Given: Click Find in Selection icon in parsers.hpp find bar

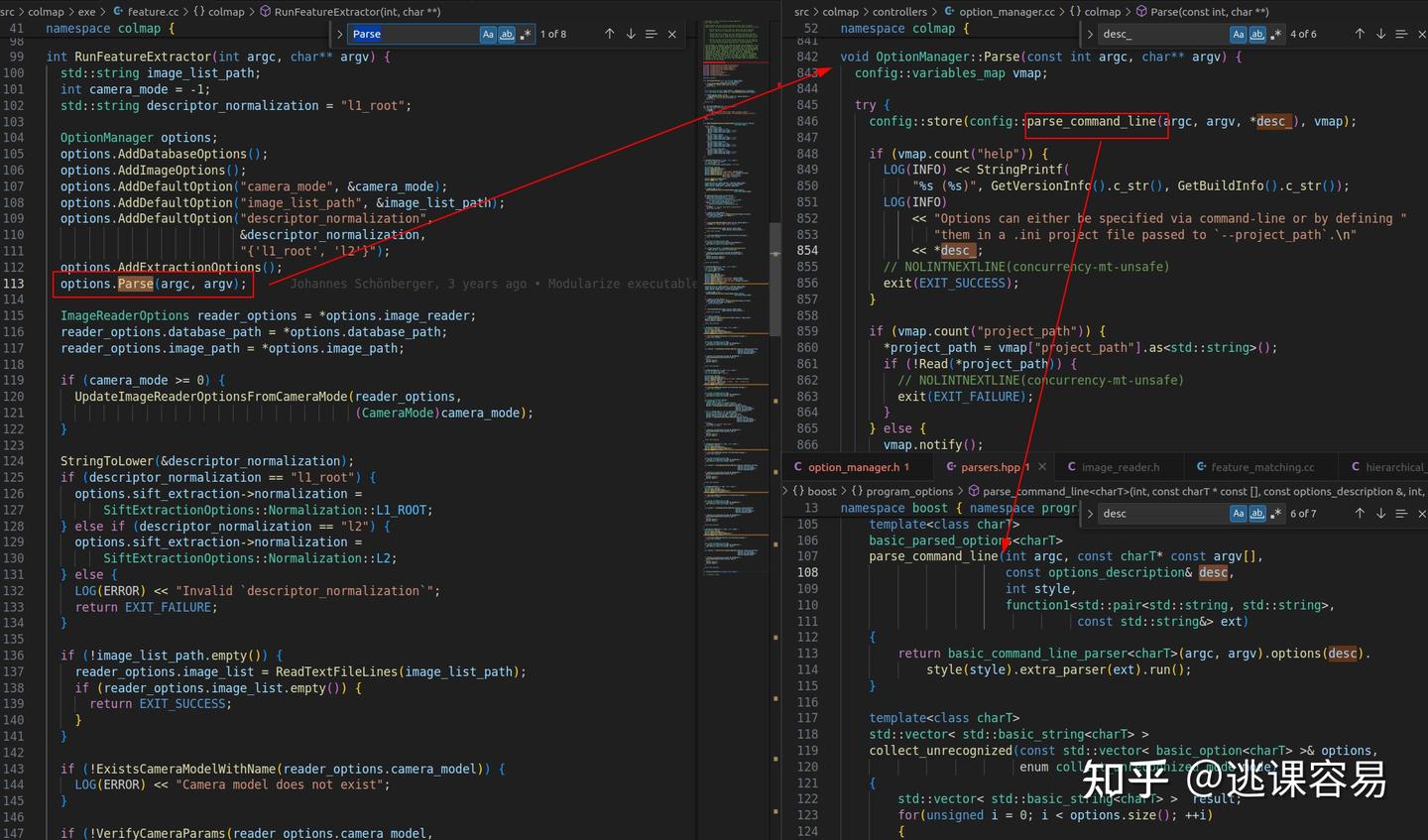Looking at the screenshot, I should tap(1401, 514).
